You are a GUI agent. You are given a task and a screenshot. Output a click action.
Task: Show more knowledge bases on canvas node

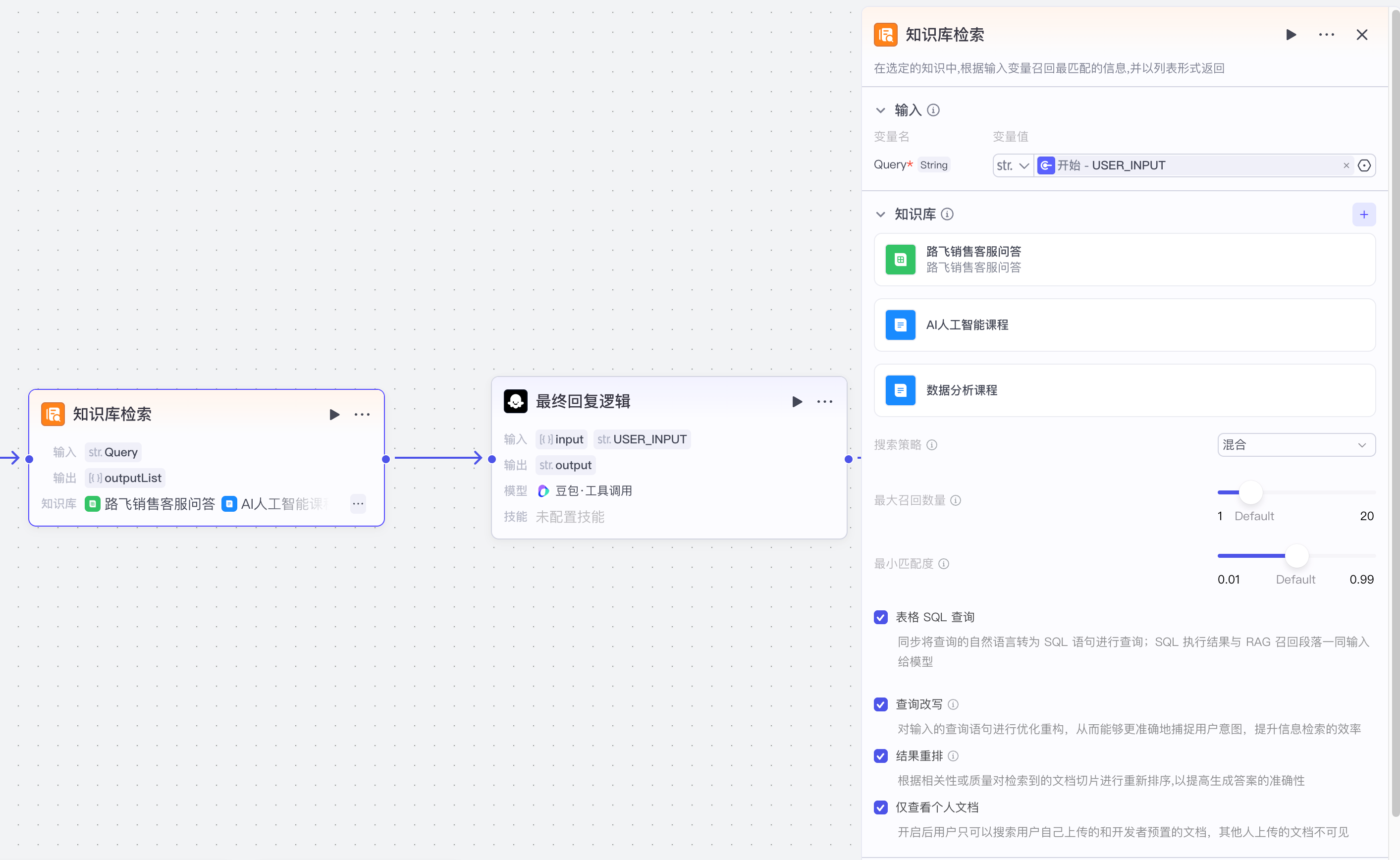358,503
